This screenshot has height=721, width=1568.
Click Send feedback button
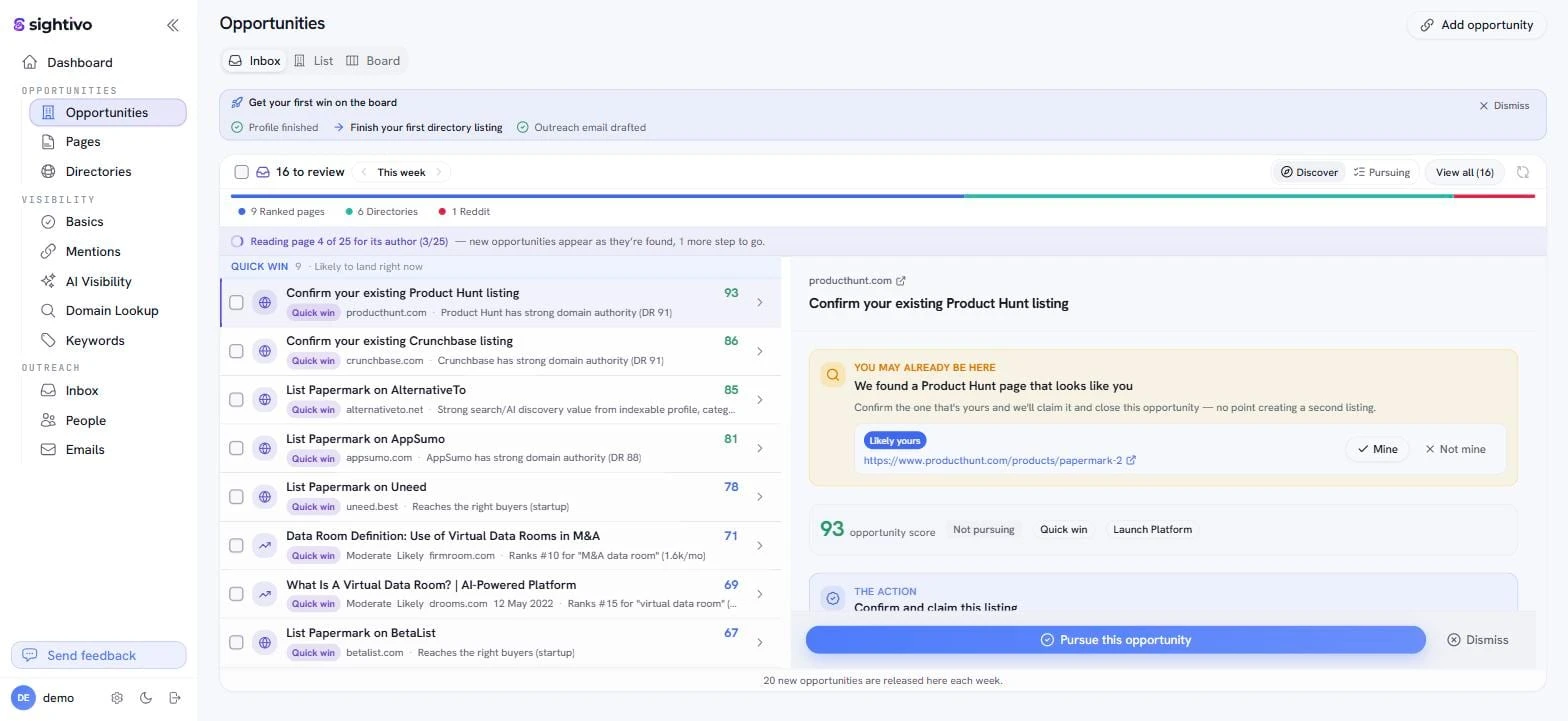pyautogui.click(x=98, y=655)
